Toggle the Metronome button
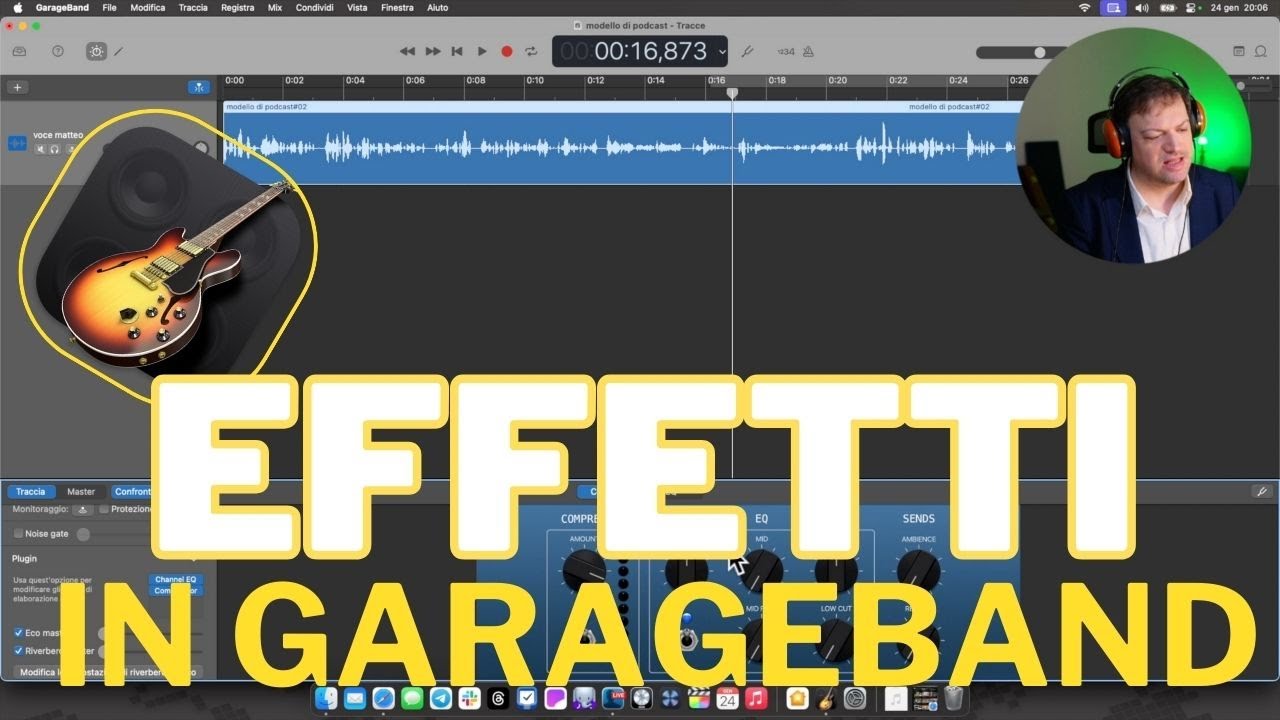This screenshot has height=720, width=1280. pos(808,51)
